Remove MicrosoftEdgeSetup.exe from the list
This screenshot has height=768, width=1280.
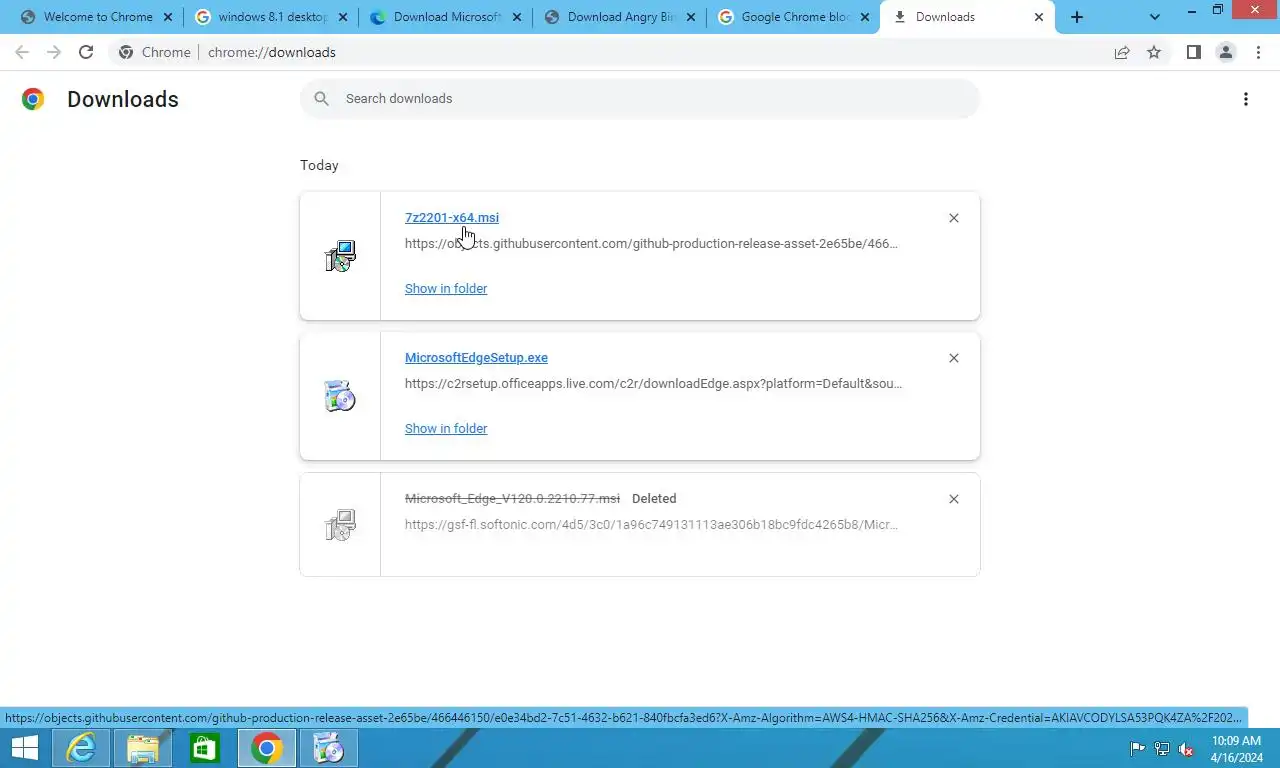pos(954,358)
